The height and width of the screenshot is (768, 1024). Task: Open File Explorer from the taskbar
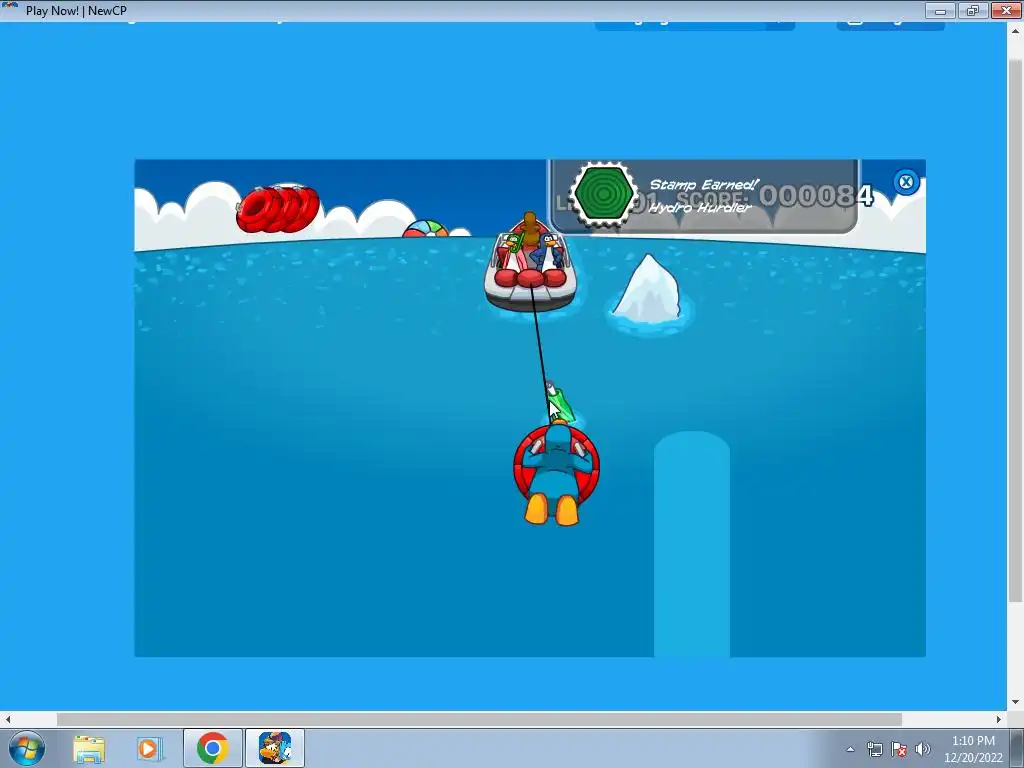tap(89, 749)
